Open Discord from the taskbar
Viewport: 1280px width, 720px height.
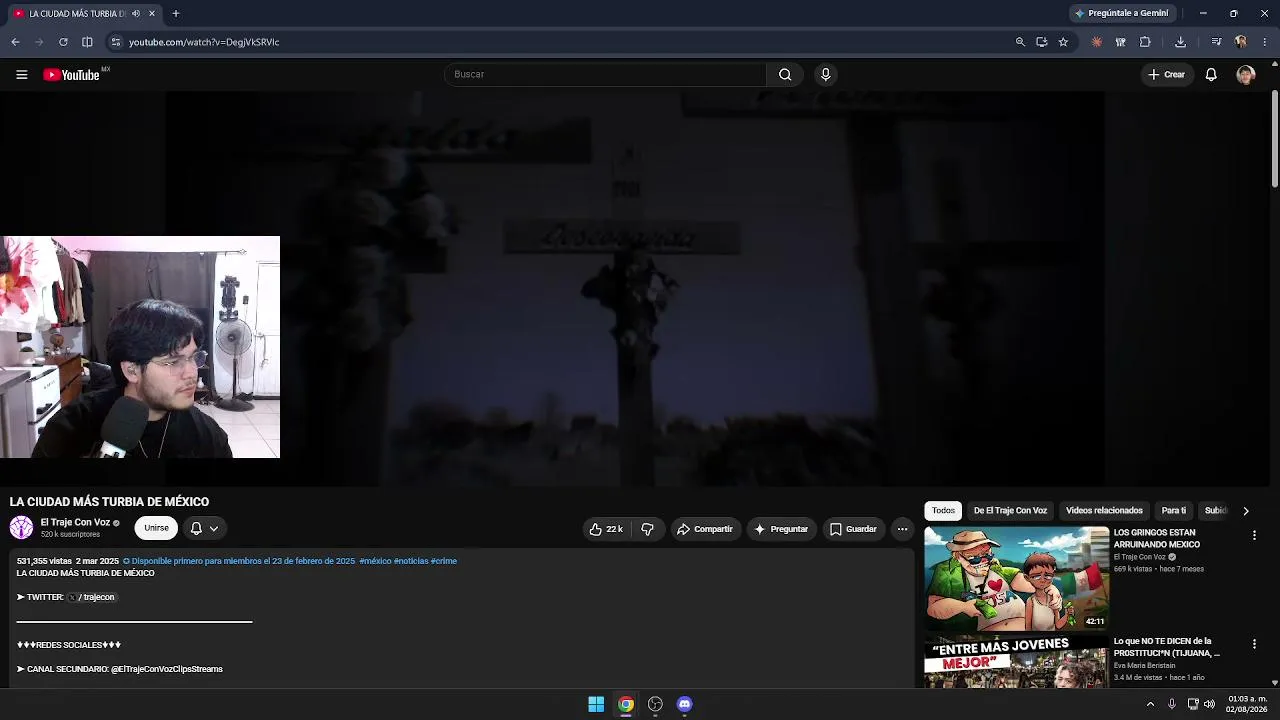click(x=684, y=704)
